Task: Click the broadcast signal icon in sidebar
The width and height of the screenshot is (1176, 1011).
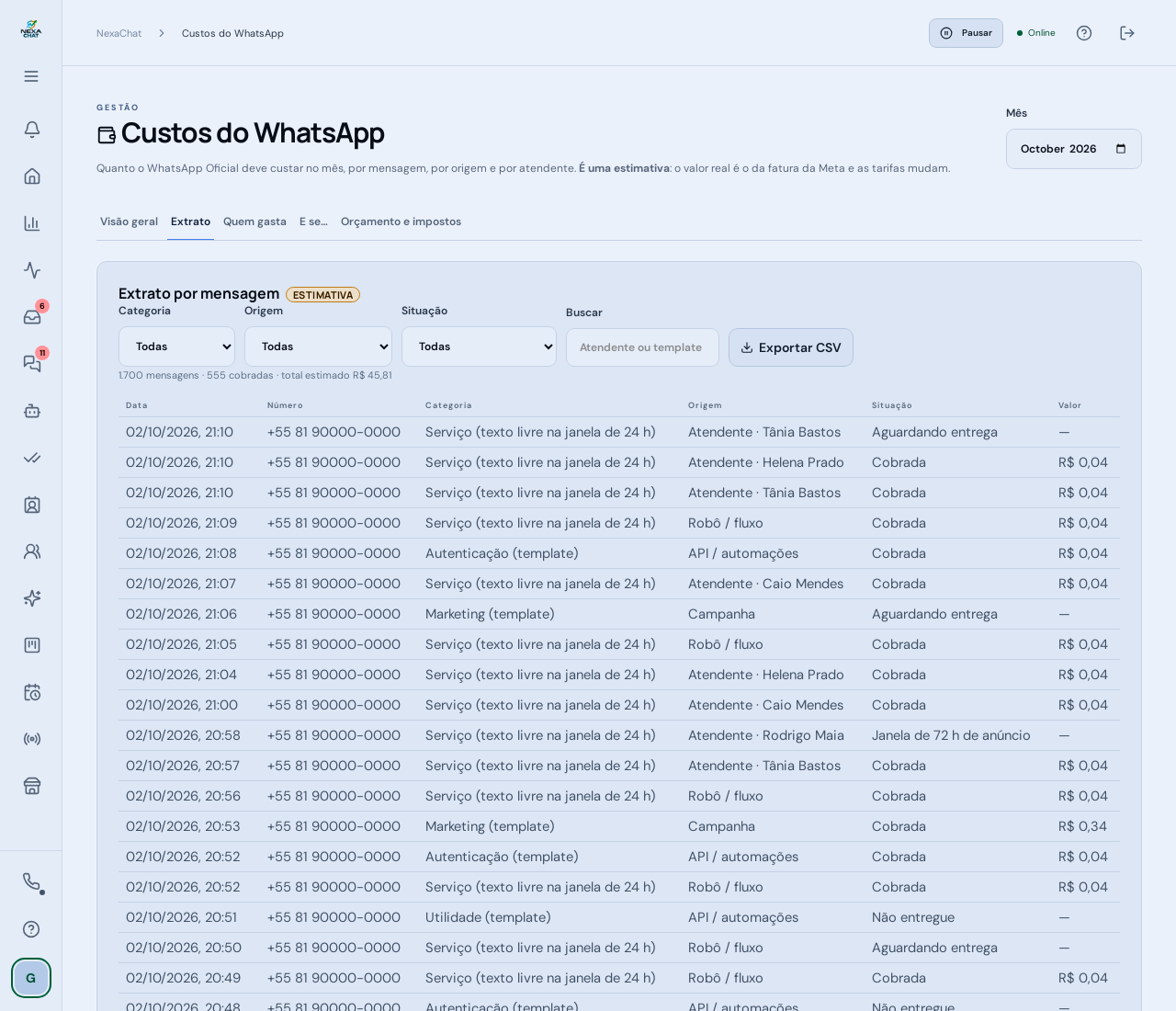Action: pos(32,739)
